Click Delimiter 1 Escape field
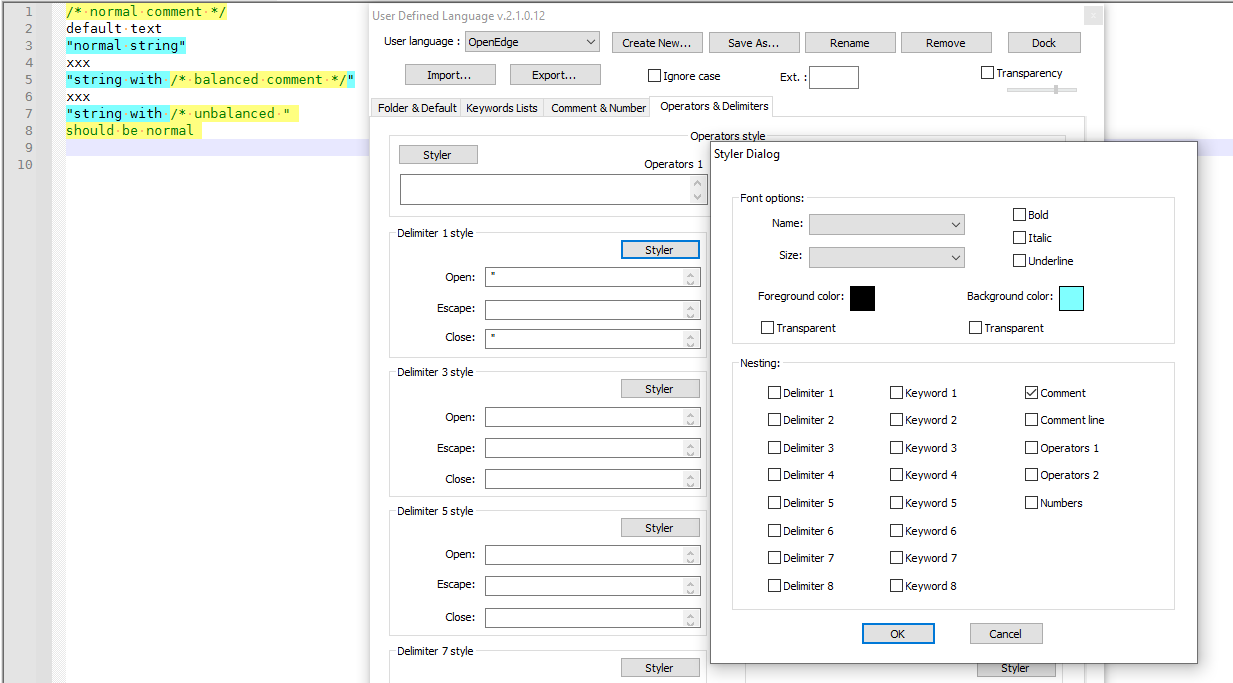 click(x=593, y=309)
